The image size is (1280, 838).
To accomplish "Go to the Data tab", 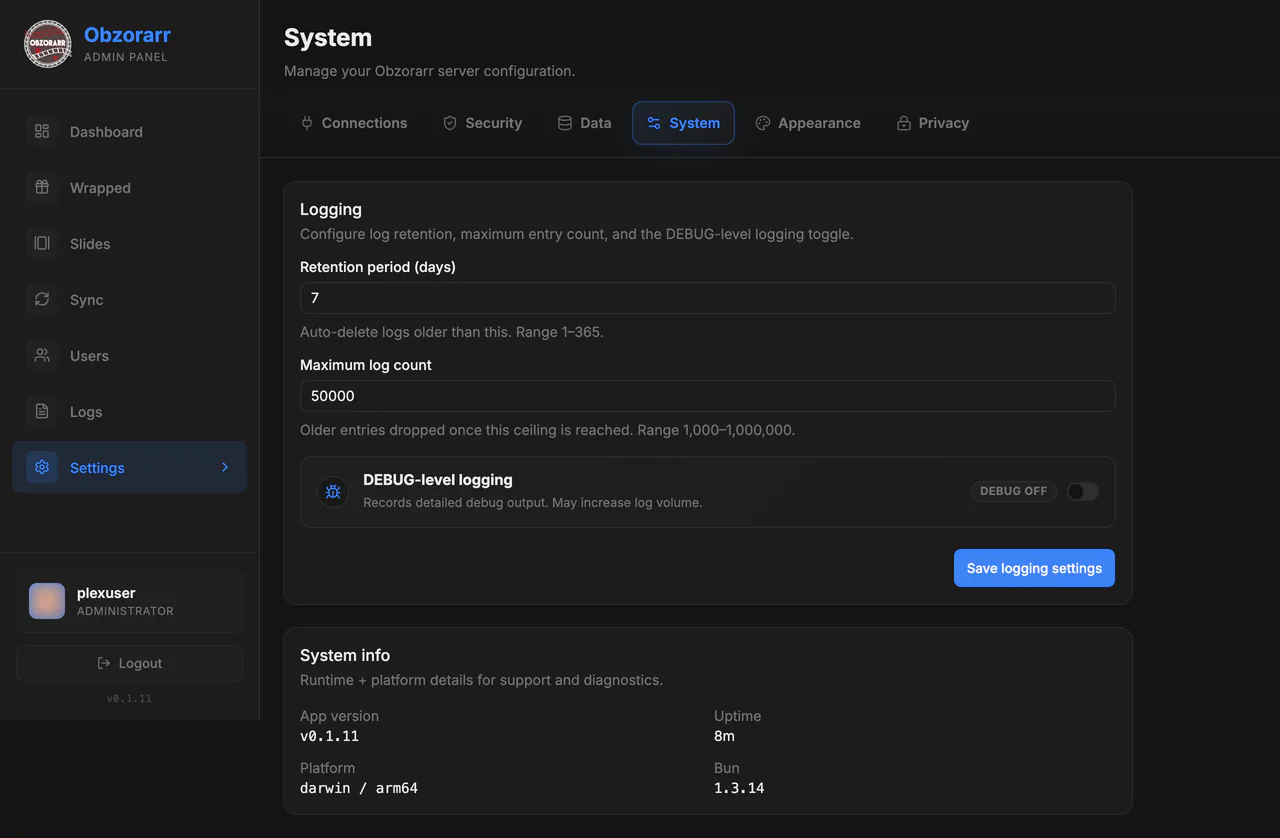I will click(584, 123).
